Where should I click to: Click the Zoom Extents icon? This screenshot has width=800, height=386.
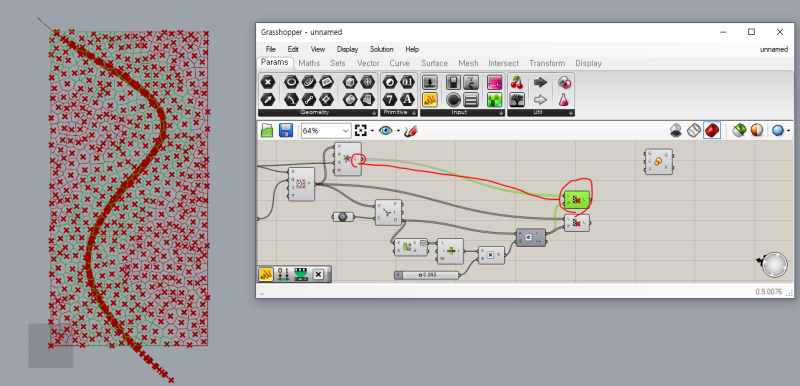pos(361,131)
